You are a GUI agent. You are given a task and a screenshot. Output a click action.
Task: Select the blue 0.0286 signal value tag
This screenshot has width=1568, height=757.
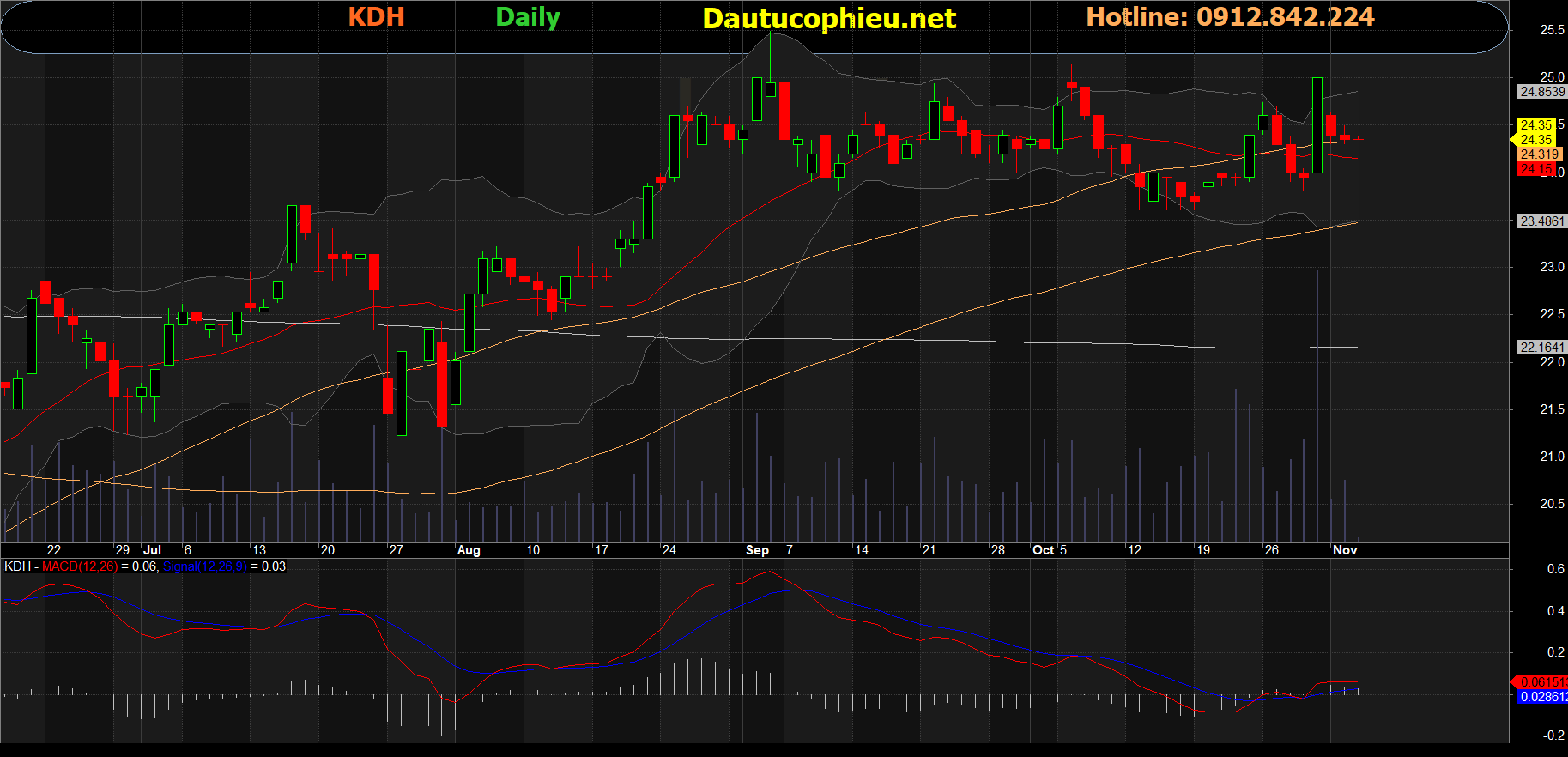click(1541, 697)
